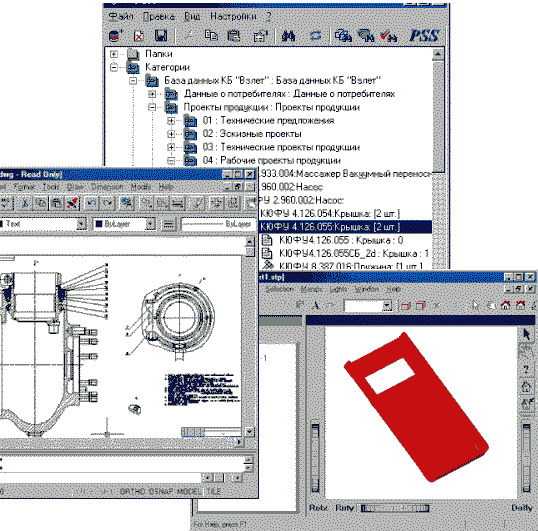This screenshot has height=531, width=538.
Task: Click the copy icon in PSS toolbar
Action: point(211,36)
